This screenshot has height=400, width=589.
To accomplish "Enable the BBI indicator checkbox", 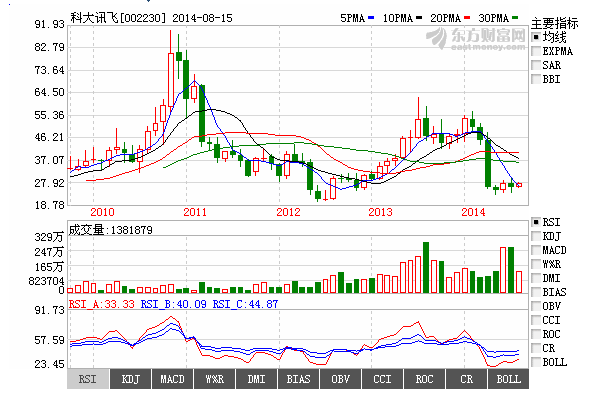I will (536, 79).
